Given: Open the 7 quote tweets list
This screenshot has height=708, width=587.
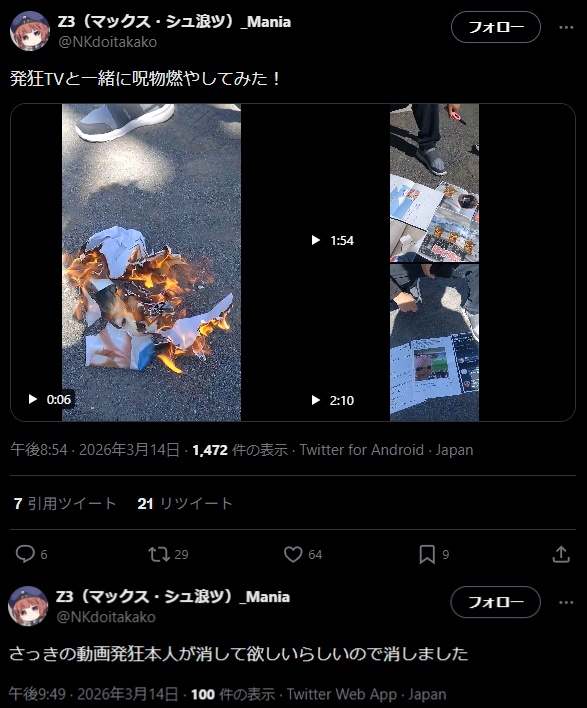Looking at the screenshot, I should click(x=65, y=503).
